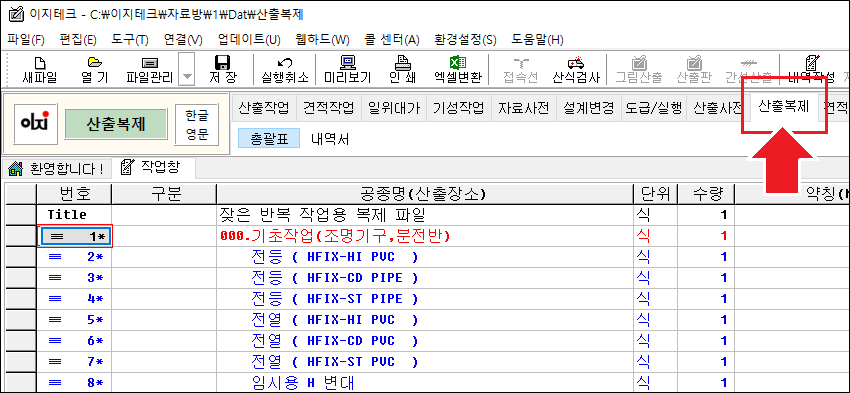Export via 엑셀변환 Excel icon
The width and height of the screenshot is (850, 393).
[x=458, y=69]
